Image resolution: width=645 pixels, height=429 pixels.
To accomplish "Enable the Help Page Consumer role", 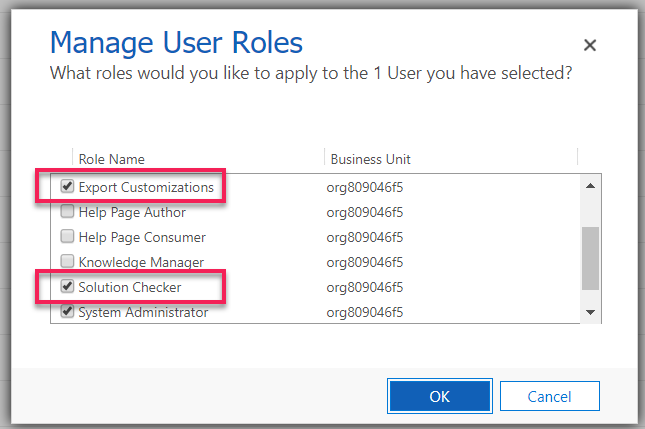I will (x=67, y=237).
